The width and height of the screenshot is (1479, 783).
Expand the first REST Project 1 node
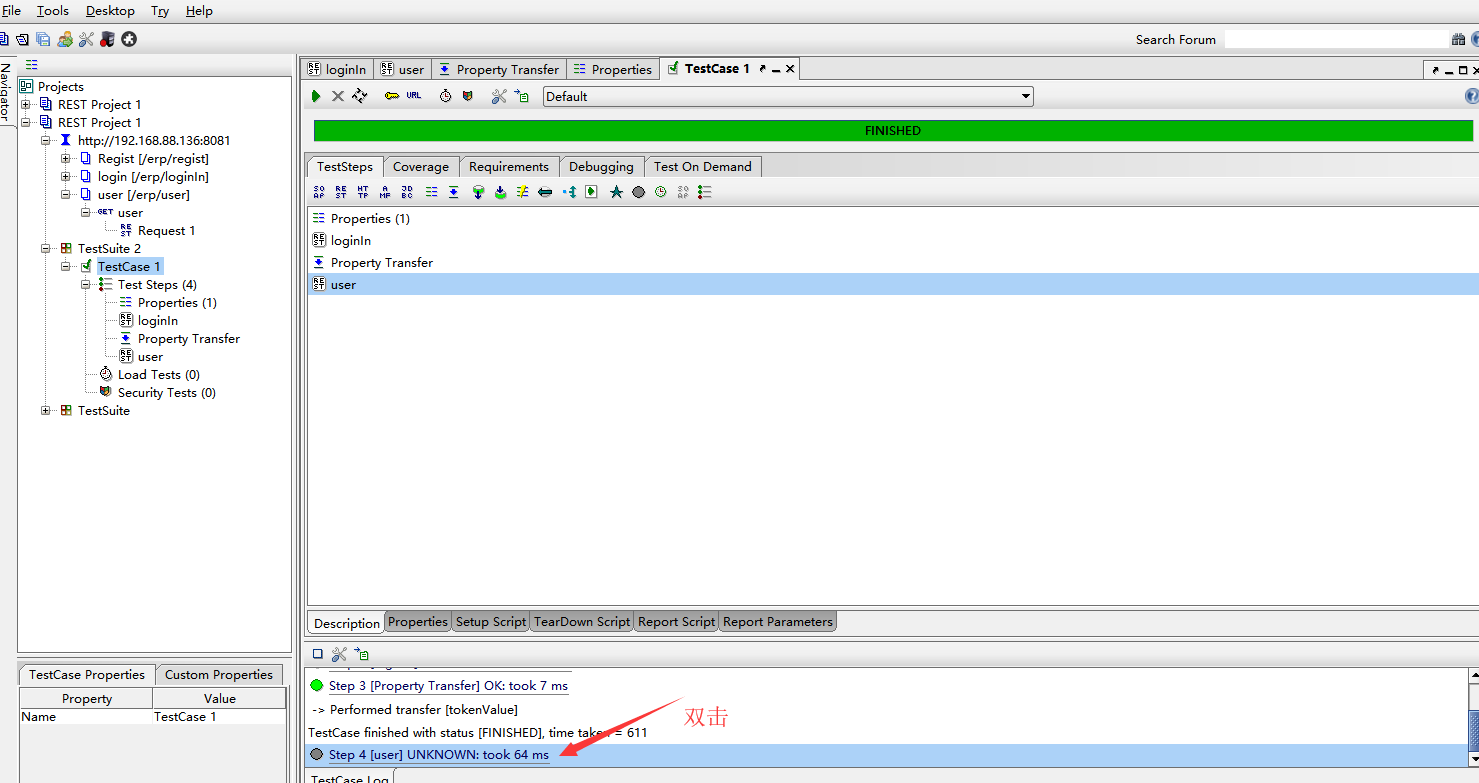click(26, 105)
